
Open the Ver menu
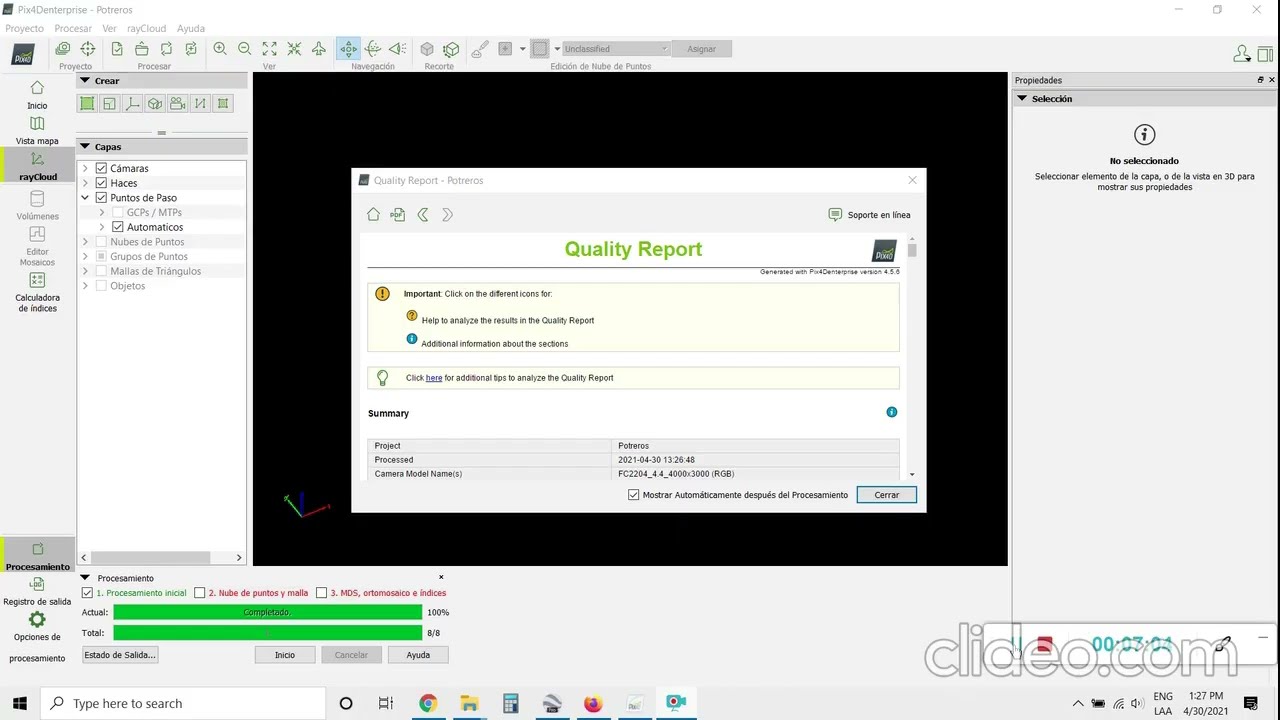pyautogui.click(x=109, y=29)
